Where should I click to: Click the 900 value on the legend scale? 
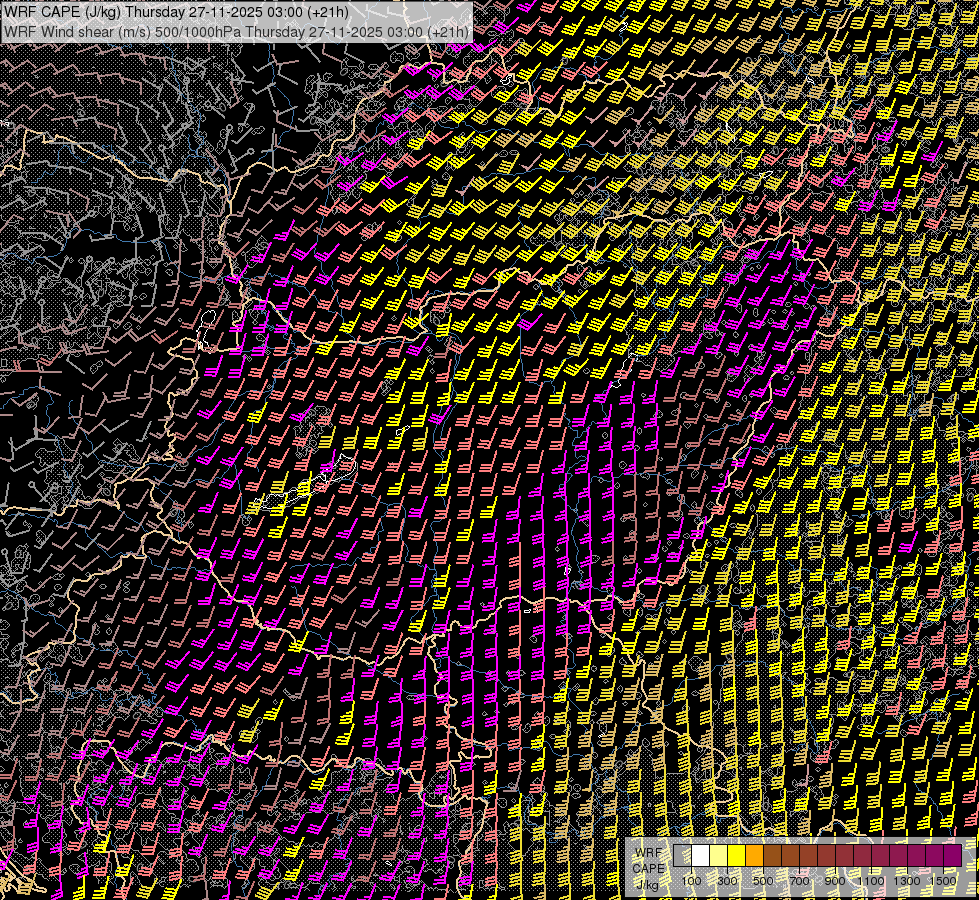click(x=835, y=881)
